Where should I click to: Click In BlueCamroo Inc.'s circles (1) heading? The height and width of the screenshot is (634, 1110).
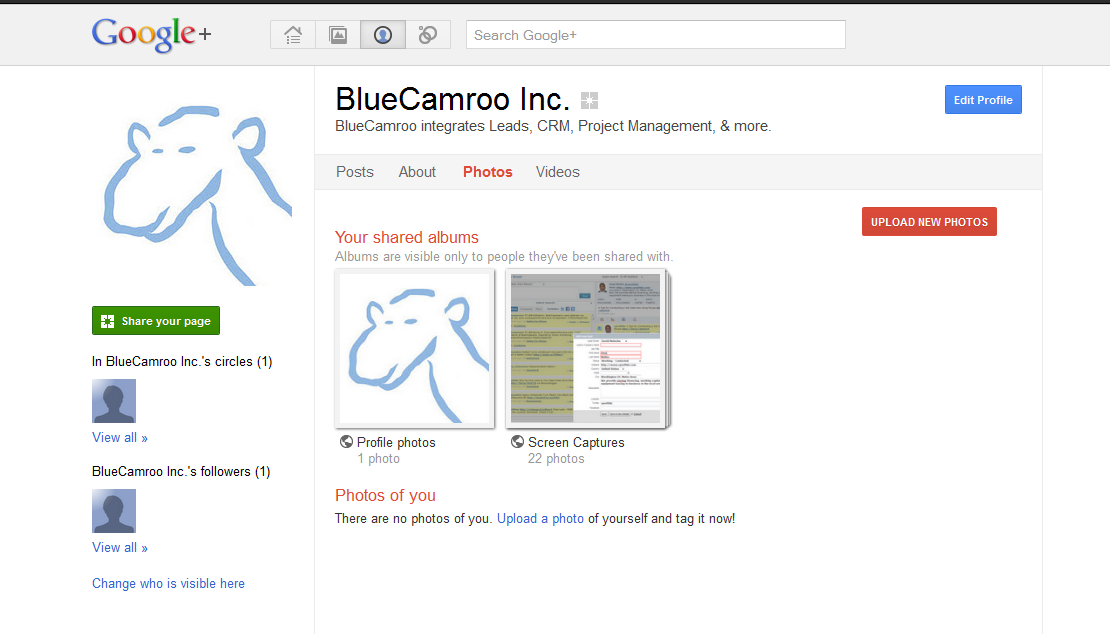(x=182, y=362)
